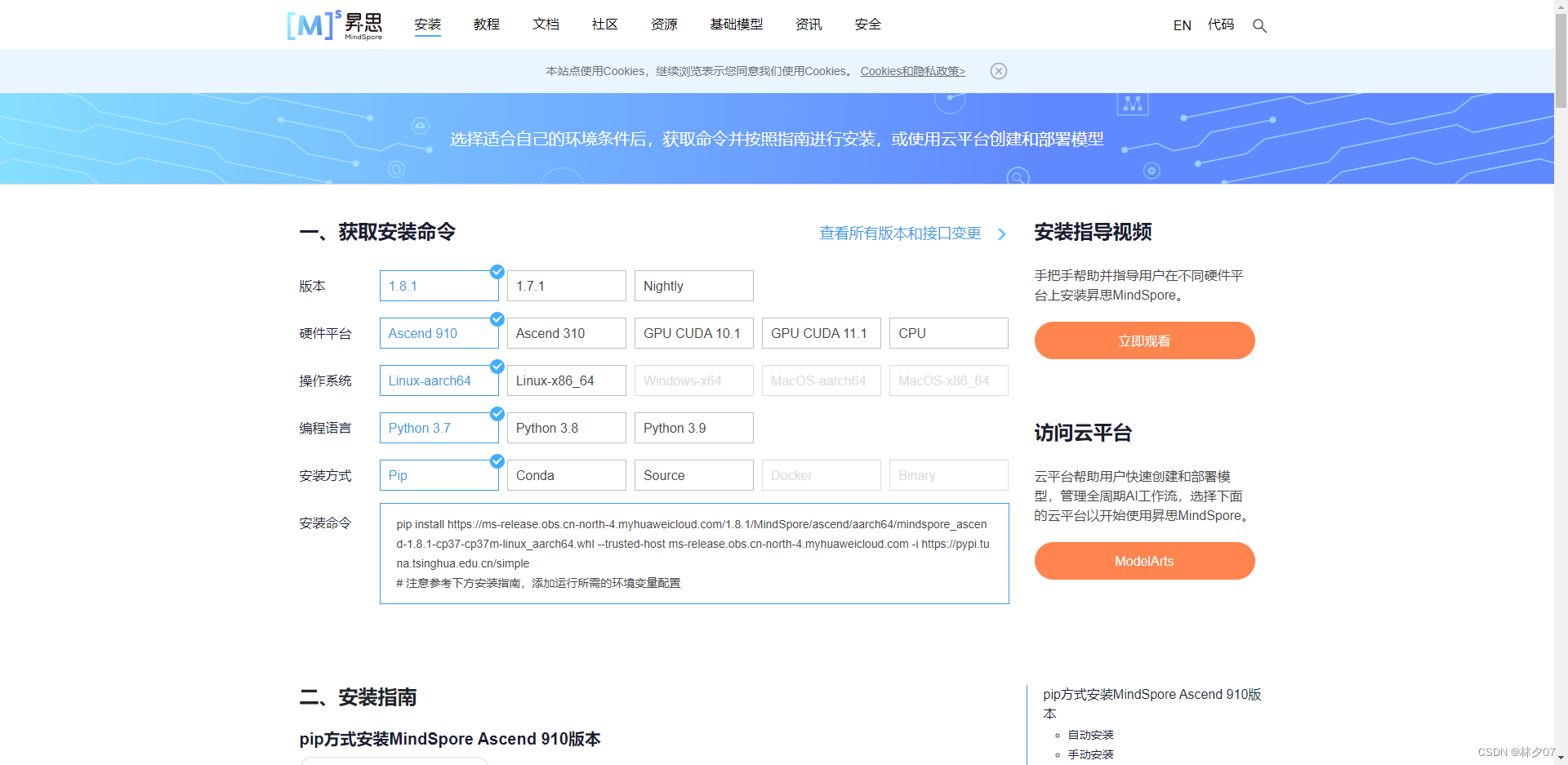Select Python 3.9 language option

694,428
